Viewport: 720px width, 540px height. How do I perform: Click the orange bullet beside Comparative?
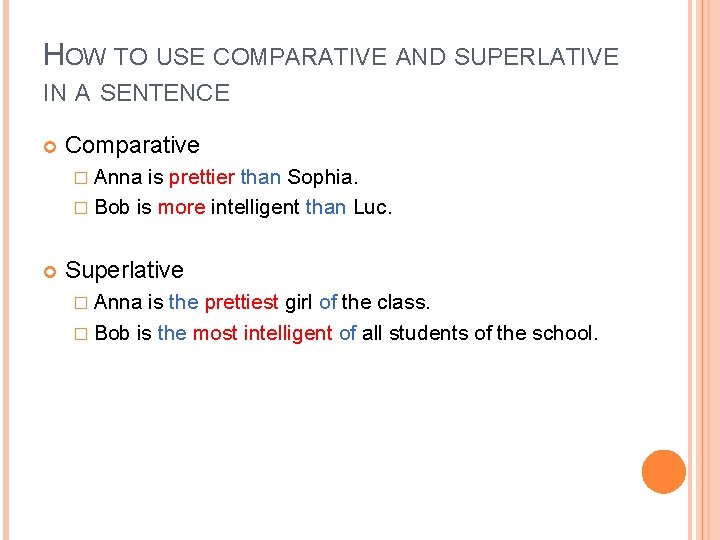(x=50, y=147)
